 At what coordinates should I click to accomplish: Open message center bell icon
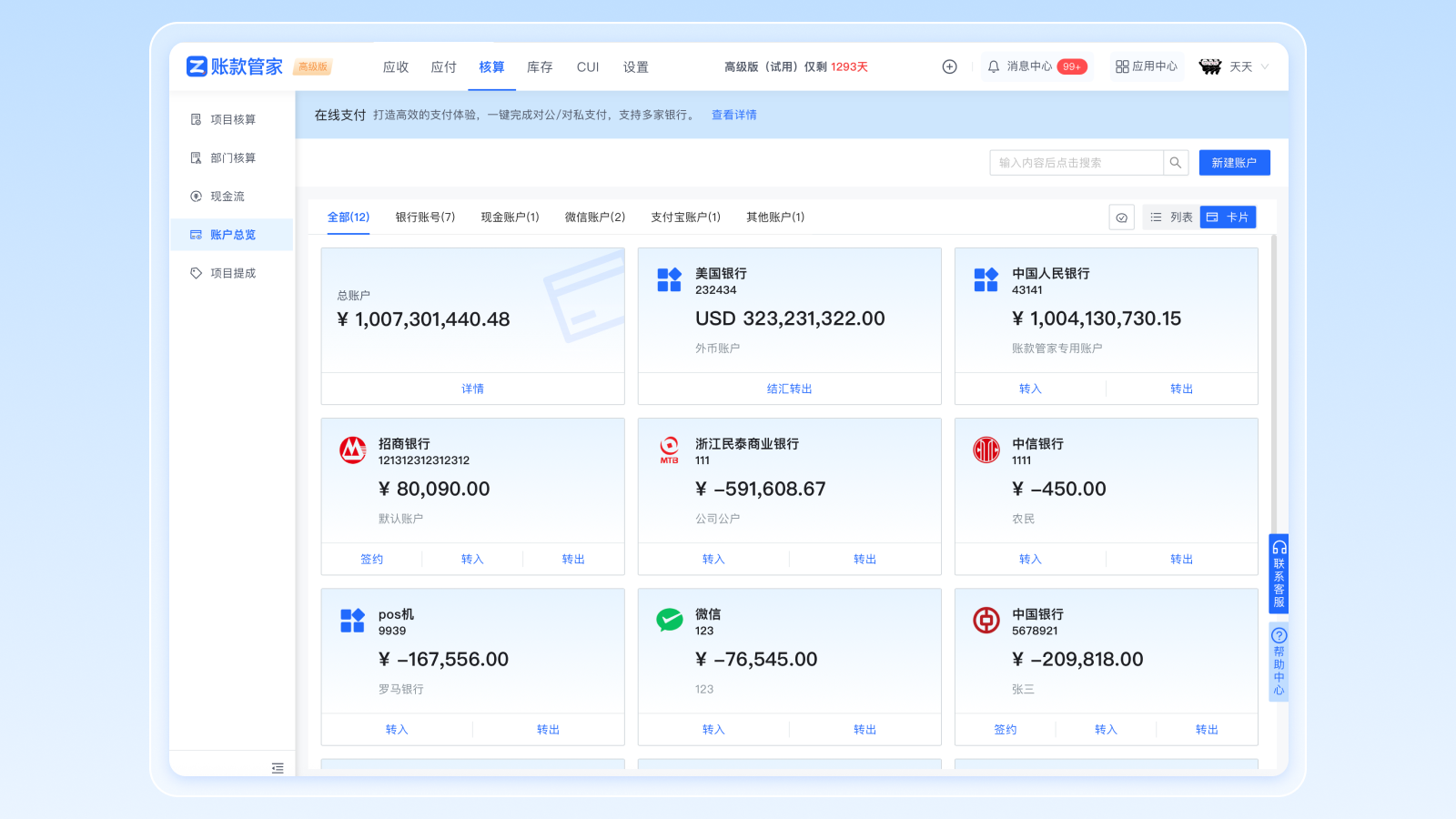click(x=994, y=66)
